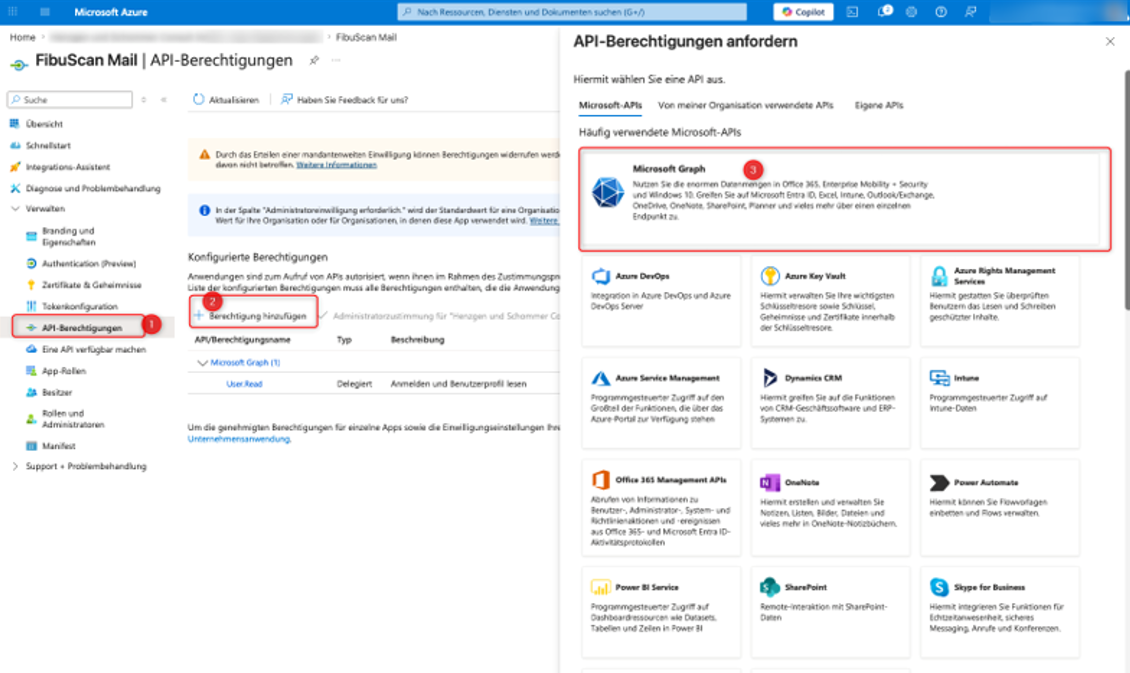
Task: Select the Azure Key Vault card
Action: (830, 301)
